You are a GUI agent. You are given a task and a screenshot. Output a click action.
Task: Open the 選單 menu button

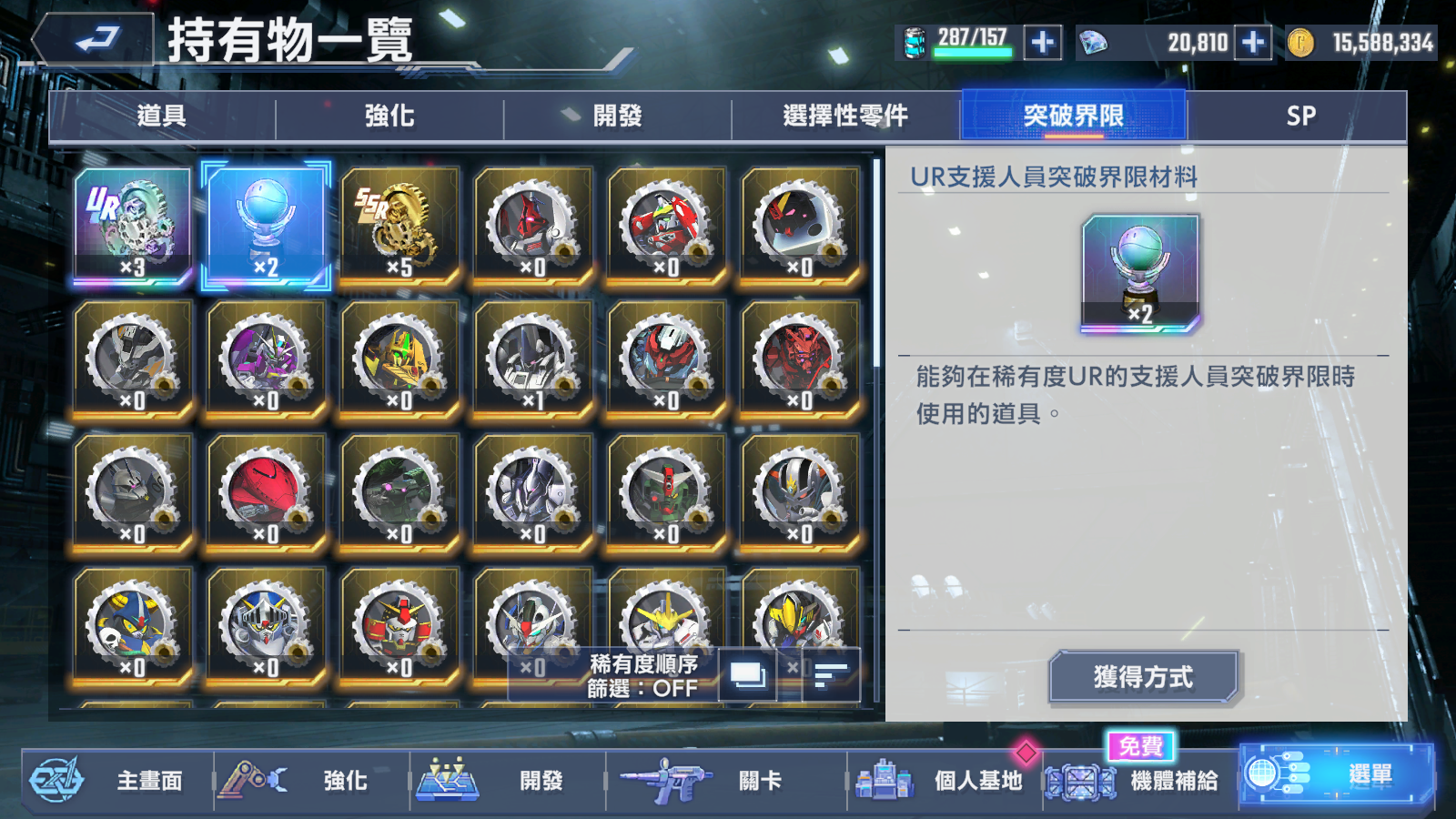click(x=1336, y=775)
